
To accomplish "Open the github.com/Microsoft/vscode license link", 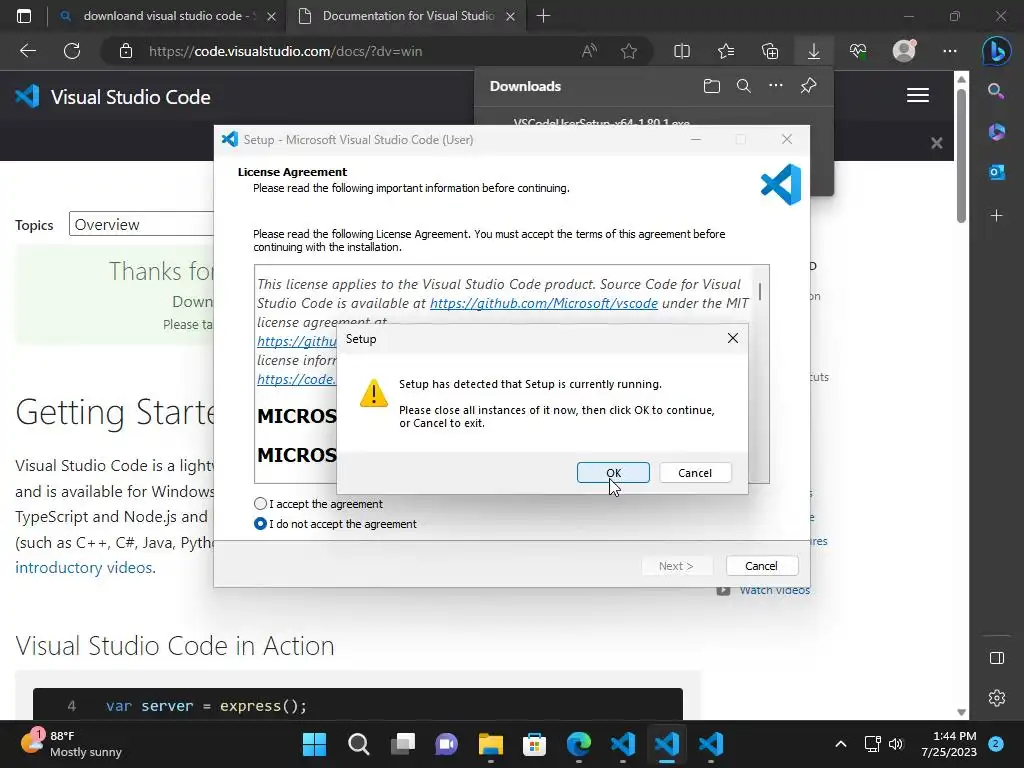I will tap(543, 304).
